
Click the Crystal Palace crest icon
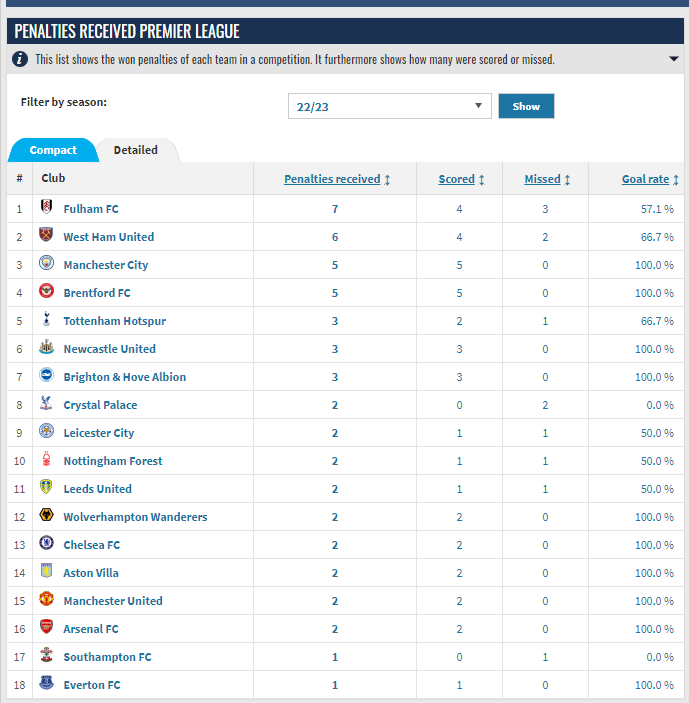pos(46,403)
